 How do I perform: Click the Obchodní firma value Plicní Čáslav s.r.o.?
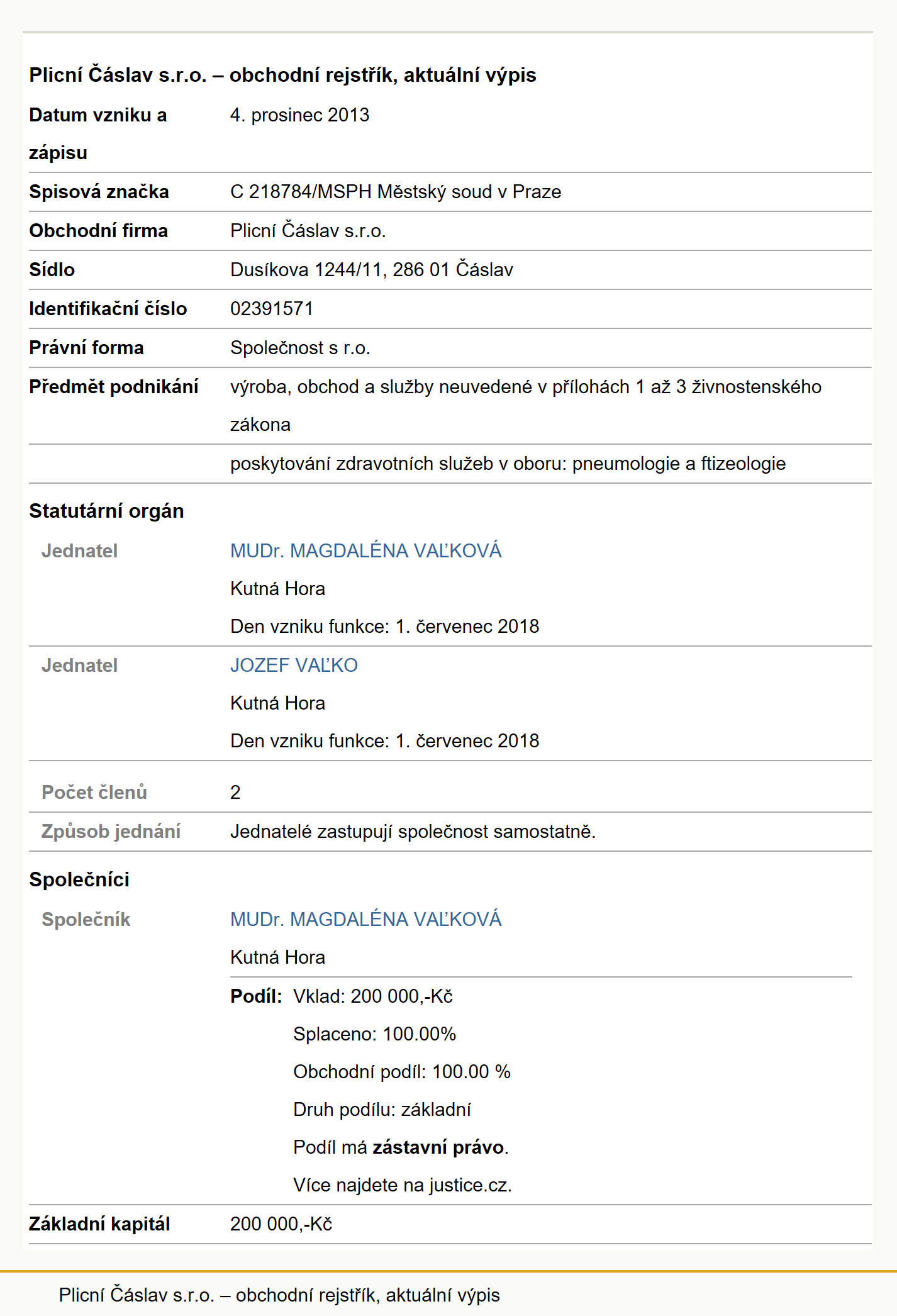(x=308, y=231)
